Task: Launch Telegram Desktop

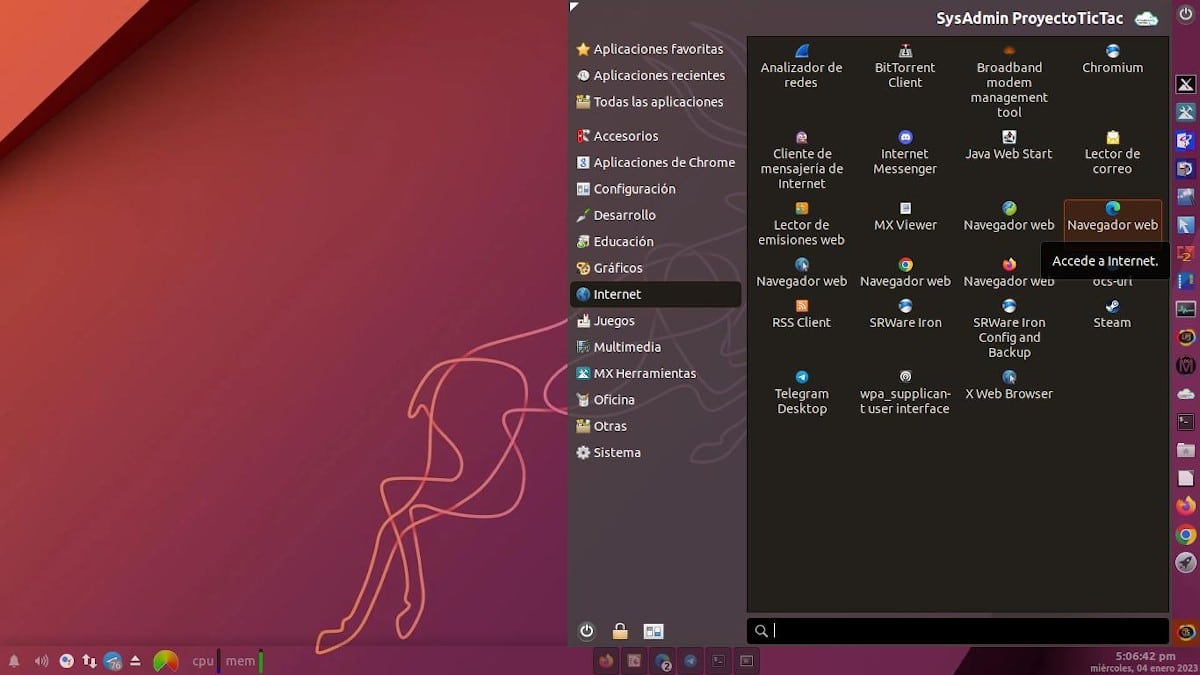Action: coord(801,385)
